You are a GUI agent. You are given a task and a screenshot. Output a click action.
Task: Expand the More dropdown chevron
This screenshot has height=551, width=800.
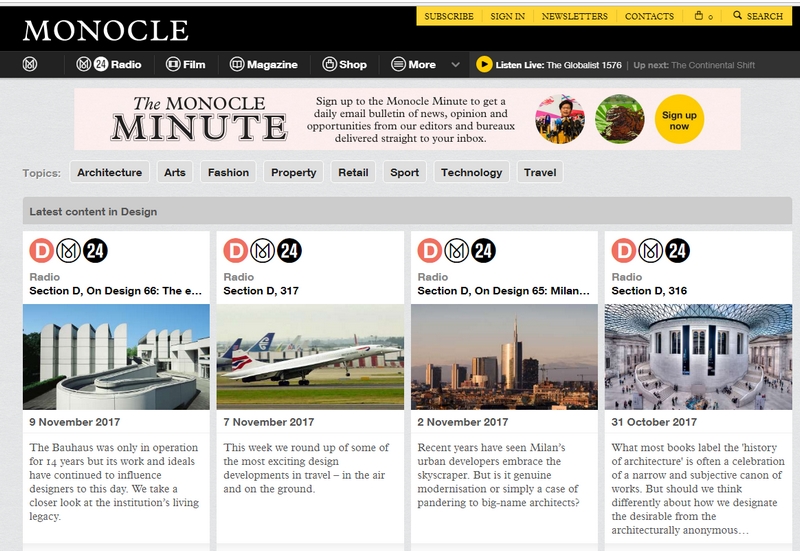[x=456, y=65]
